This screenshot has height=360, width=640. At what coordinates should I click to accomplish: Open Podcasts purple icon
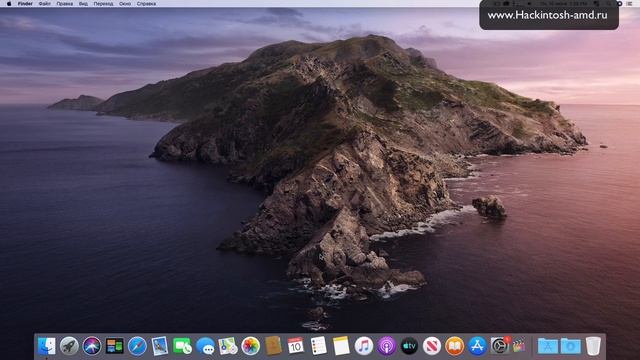[x=386, y=346]
